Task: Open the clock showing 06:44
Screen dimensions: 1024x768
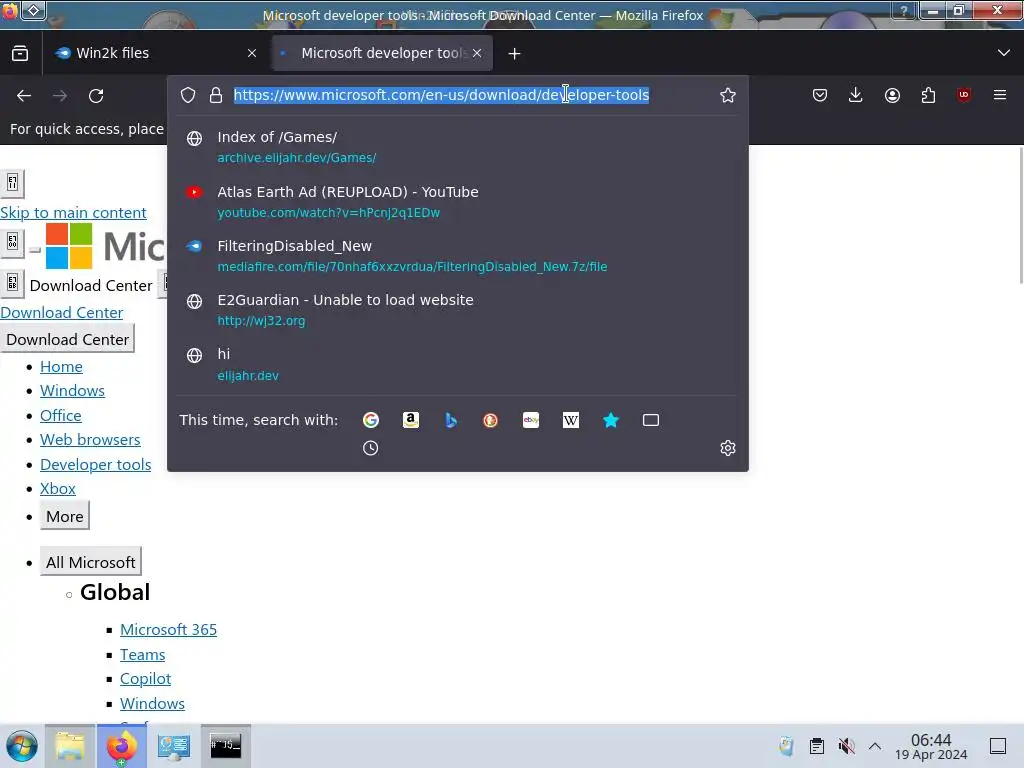Action: tap(931, 746)
